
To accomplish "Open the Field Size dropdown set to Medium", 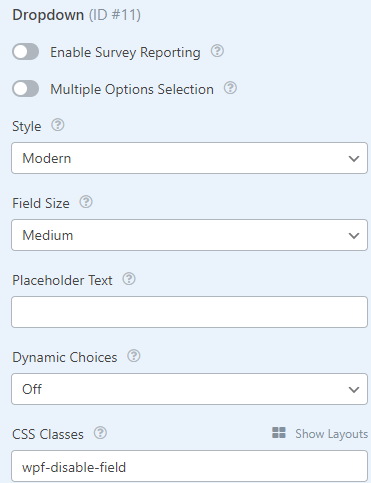I will point(189,235).
